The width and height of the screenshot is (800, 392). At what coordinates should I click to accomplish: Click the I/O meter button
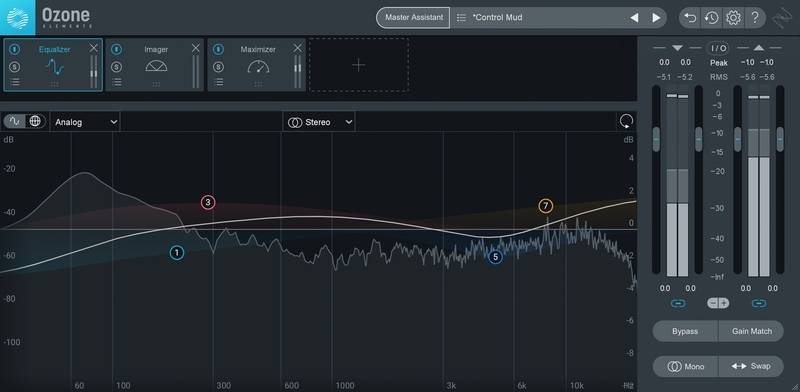[x=718, y=48]
